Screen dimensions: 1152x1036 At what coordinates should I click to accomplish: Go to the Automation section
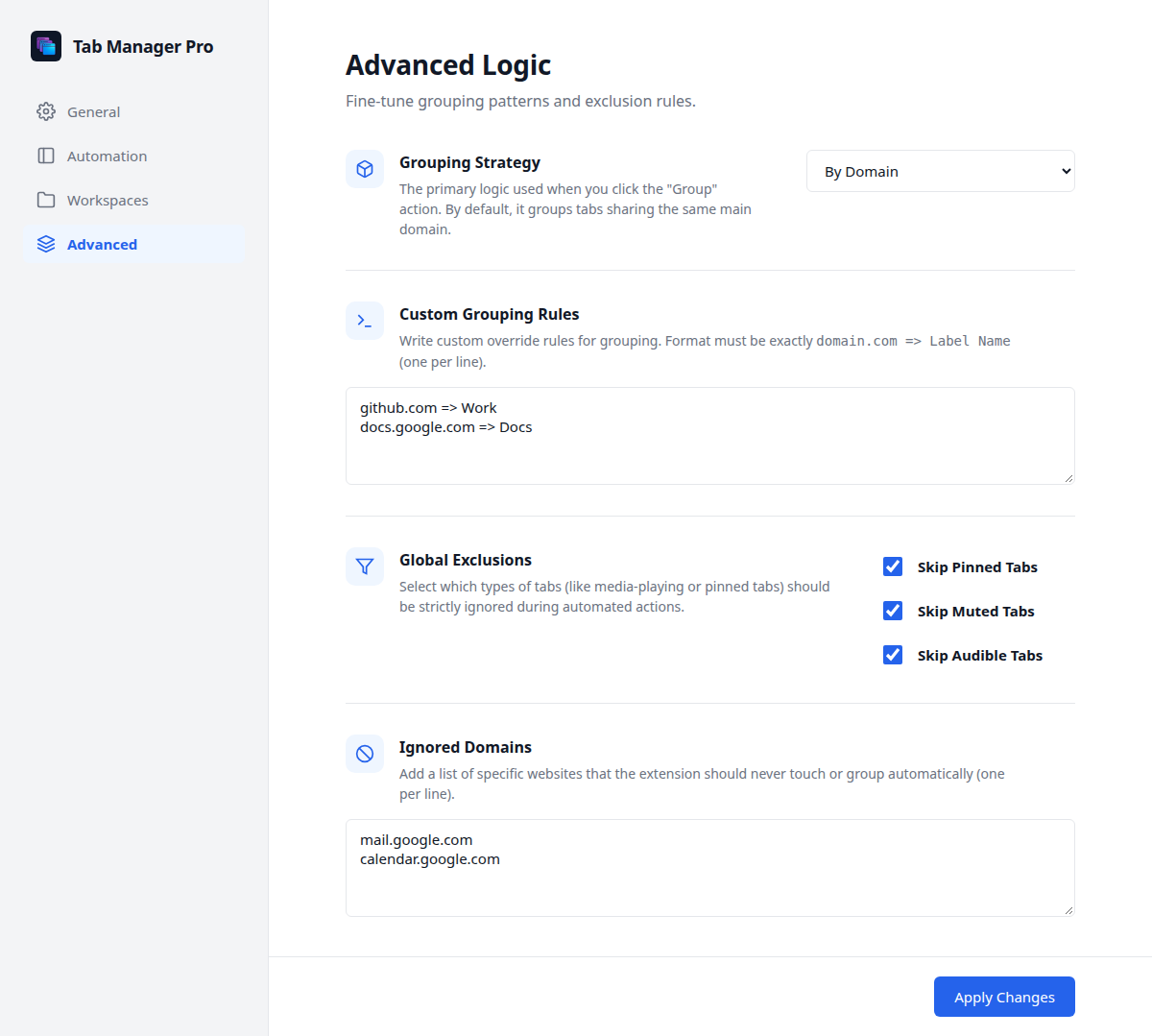point(134,156)
